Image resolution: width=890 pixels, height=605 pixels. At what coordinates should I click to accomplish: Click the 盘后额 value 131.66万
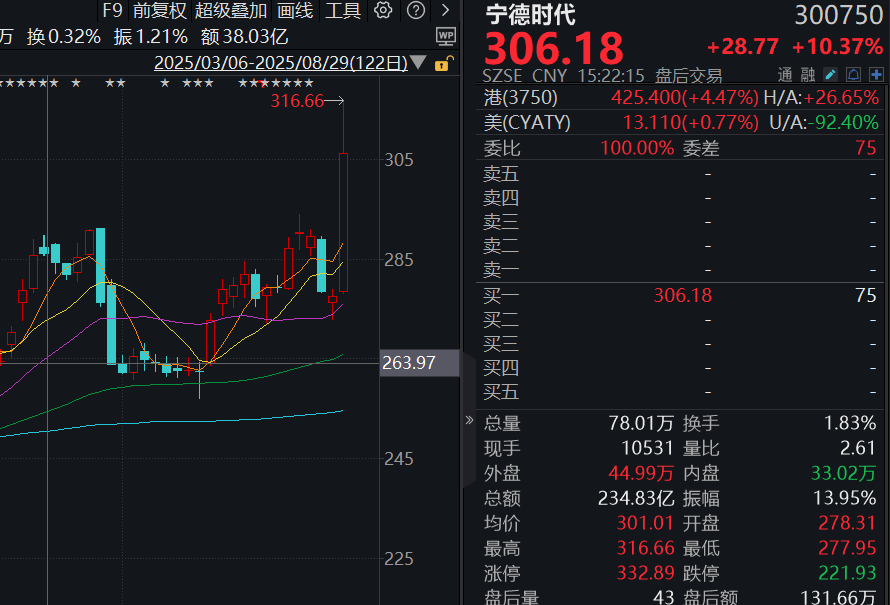tap(838, 598)
